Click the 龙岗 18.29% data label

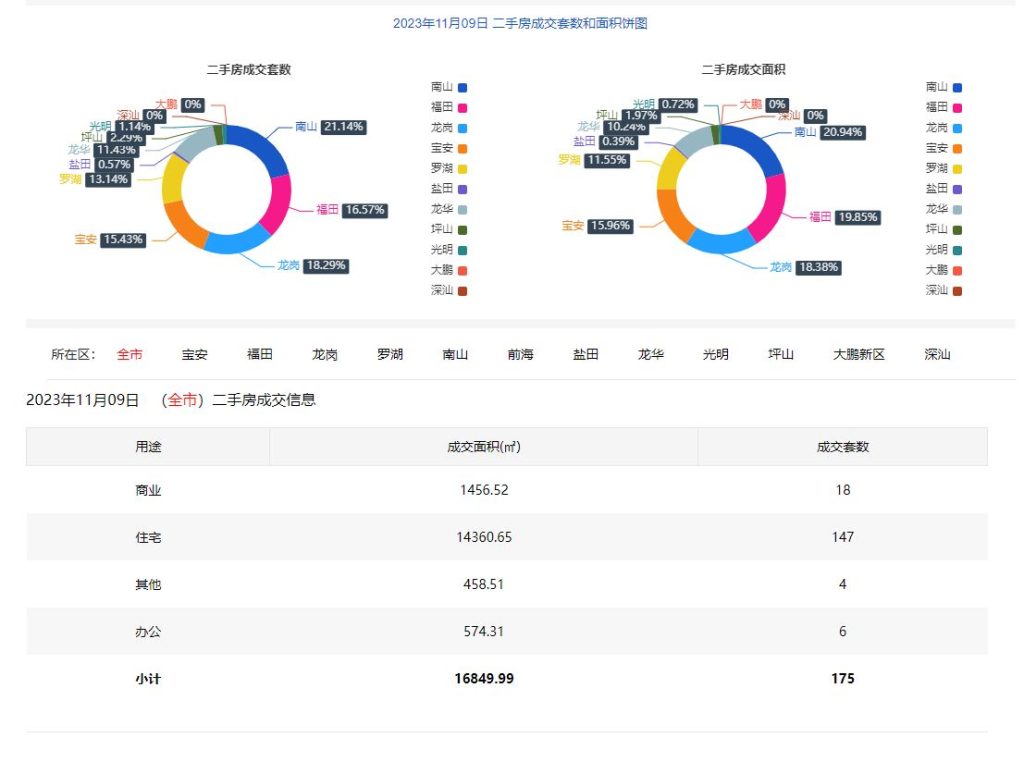pyautogui.click(x=326, y=266)
